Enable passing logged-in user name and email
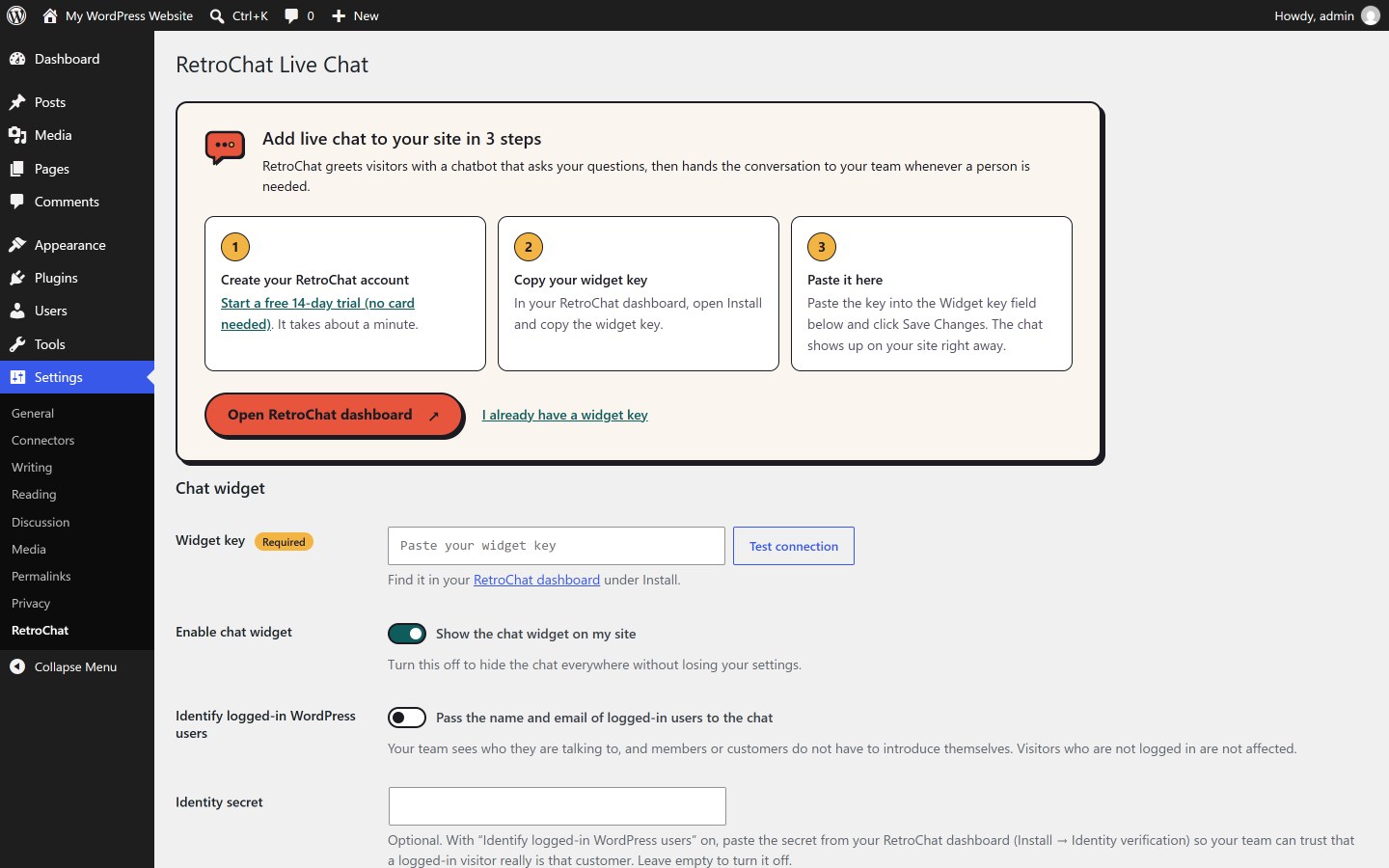The image size is (1389, 868). click(407, 718)
